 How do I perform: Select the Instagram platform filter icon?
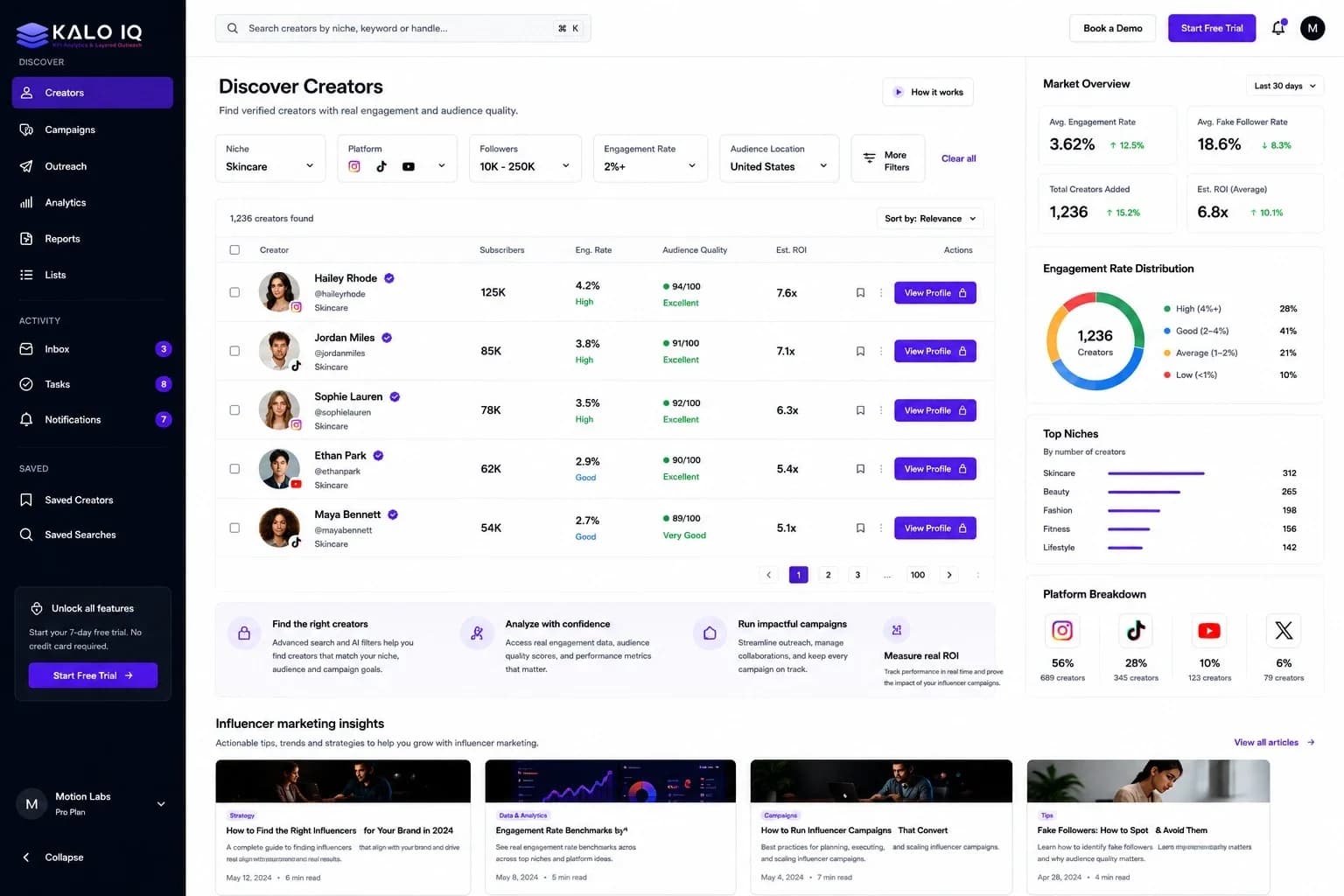(x=354, y=166)
